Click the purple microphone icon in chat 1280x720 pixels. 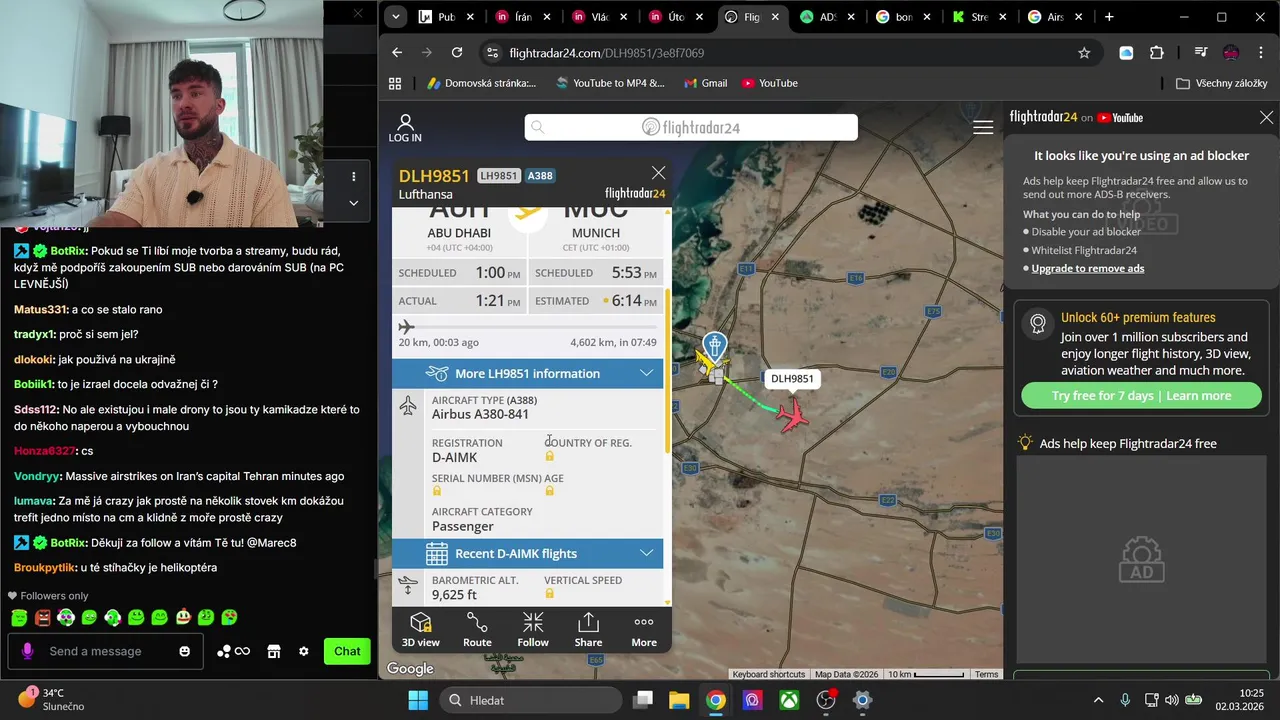(x=27, y=651)
